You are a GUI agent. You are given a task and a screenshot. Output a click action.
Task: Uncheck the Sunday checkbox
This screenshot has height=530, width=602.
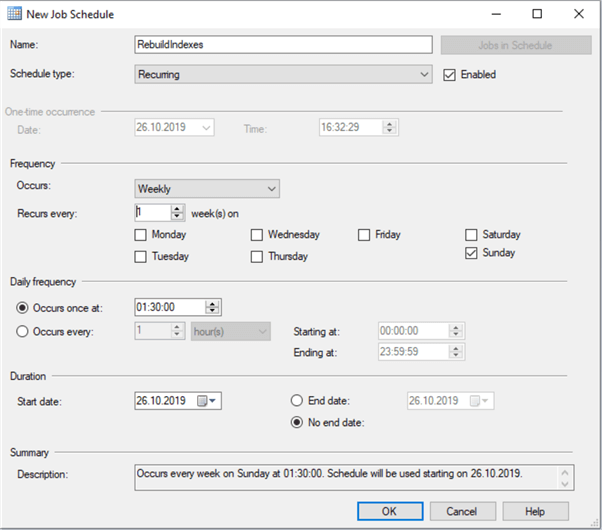472,254
